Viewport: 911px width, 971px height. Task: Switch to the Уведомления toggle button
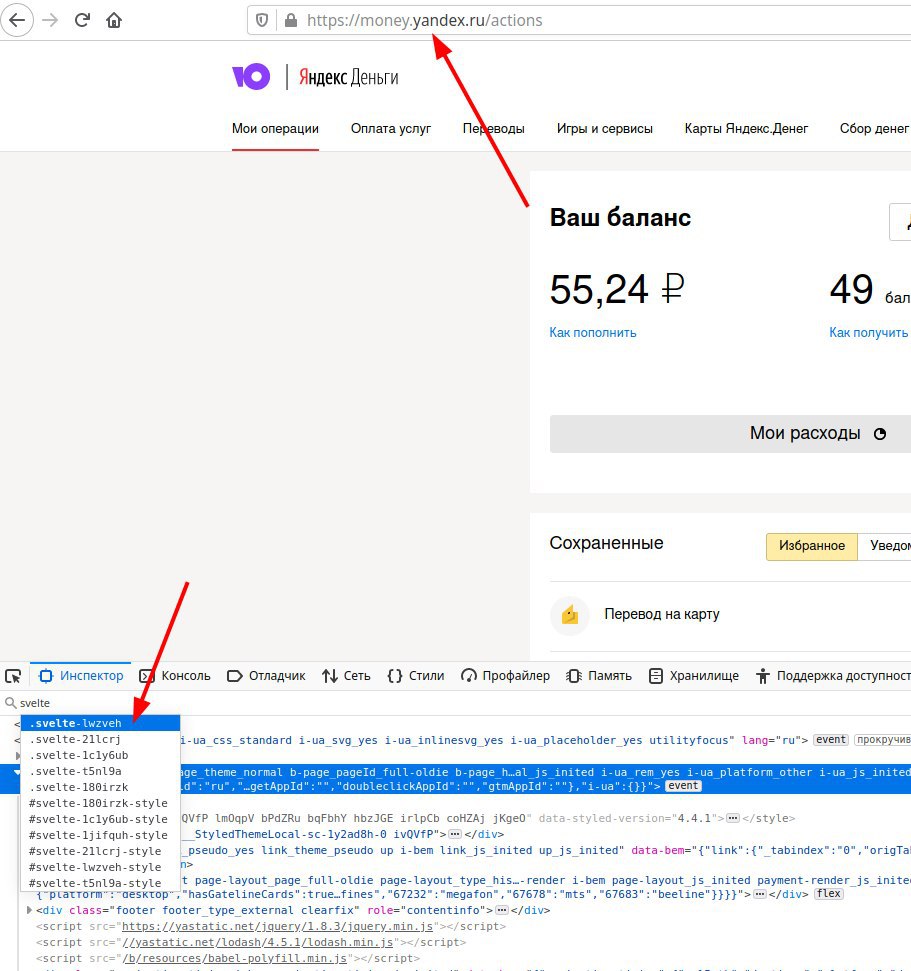[884, 546]
